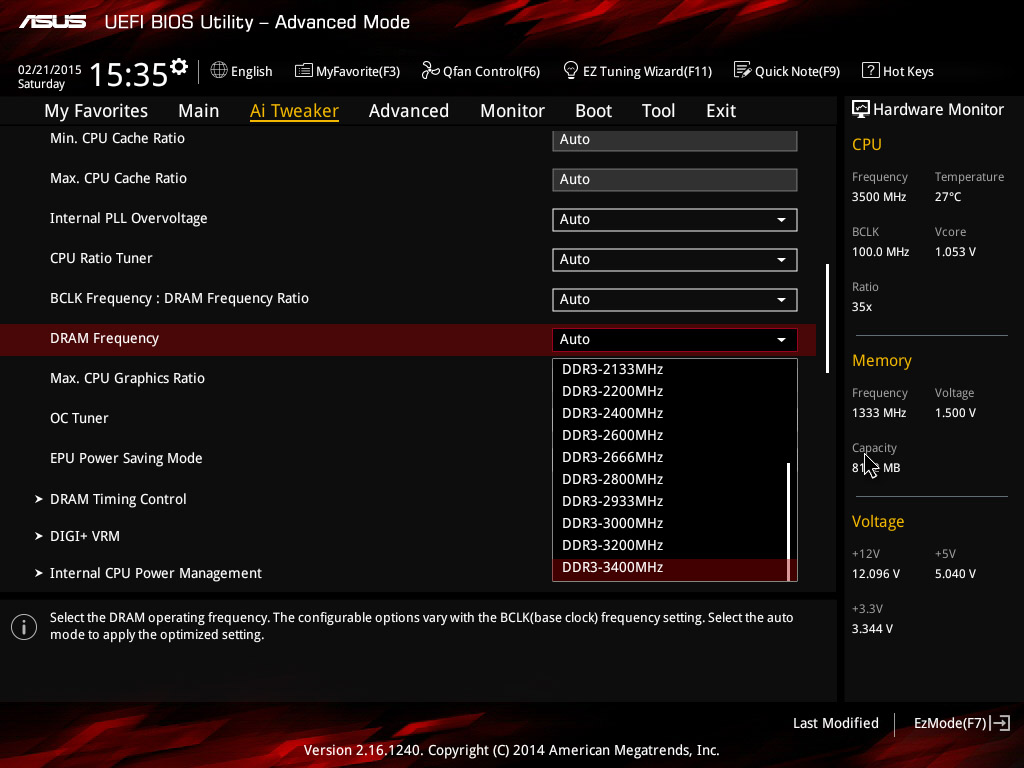This screenshot has height=768, width=1024.
Task: Switch to EzMode(F7)
Action: (962, 723)
